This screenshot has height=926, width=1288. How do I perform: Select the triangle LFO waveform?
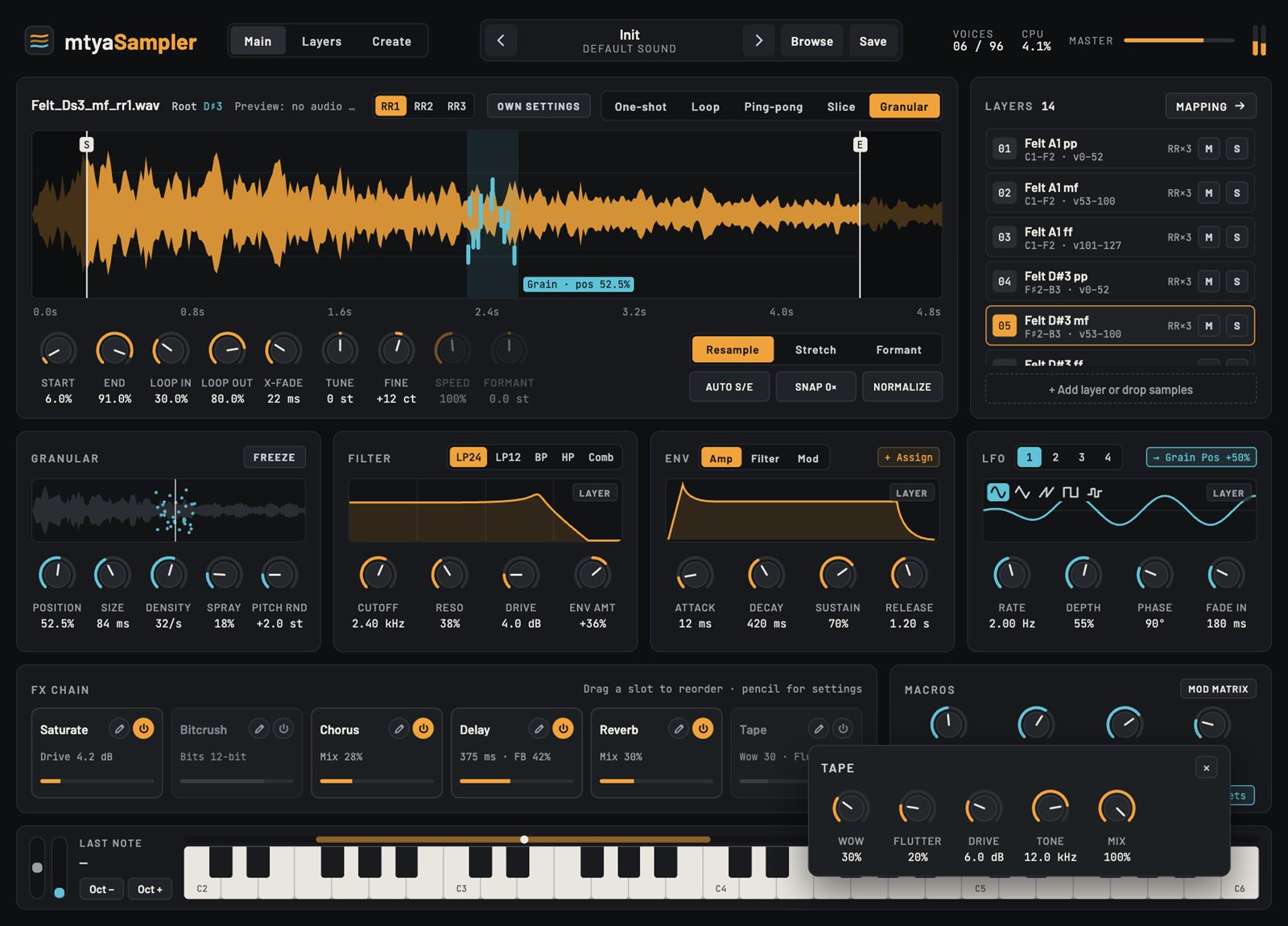click(1022, 492)
